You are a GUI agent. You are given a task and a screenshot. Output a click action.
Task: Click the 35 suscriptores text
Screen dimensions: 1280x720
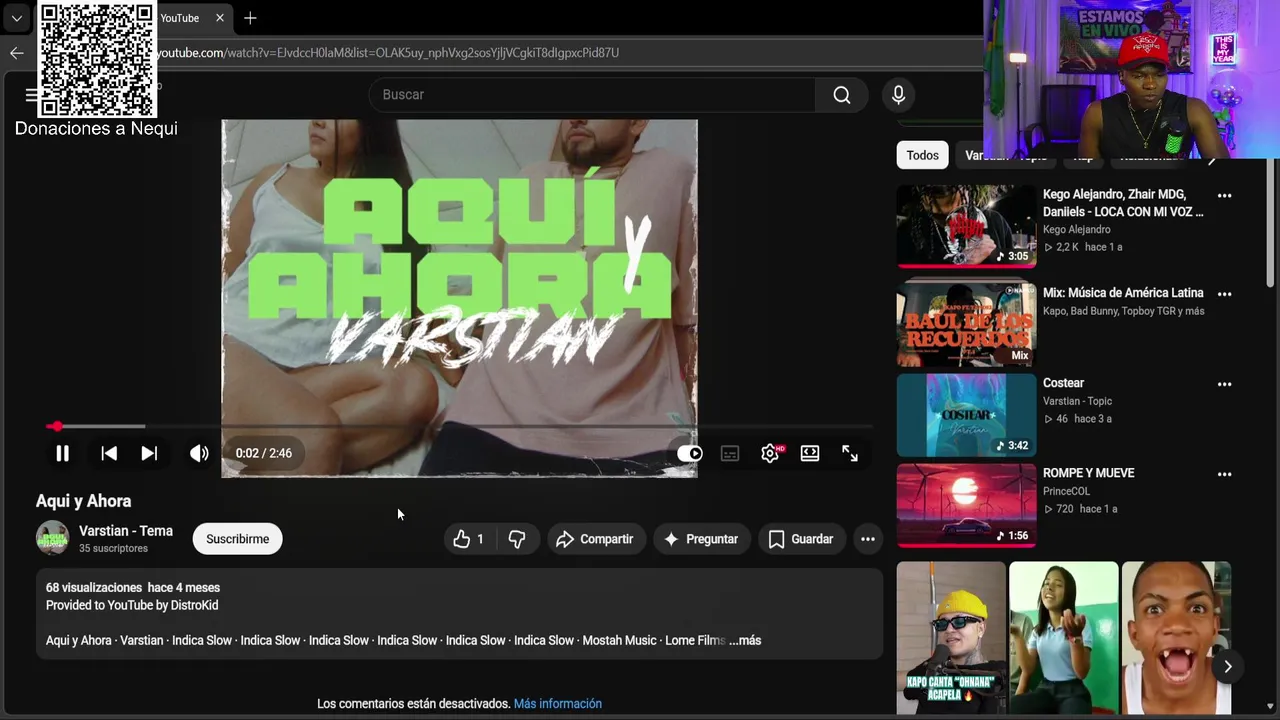click(113, 549)
